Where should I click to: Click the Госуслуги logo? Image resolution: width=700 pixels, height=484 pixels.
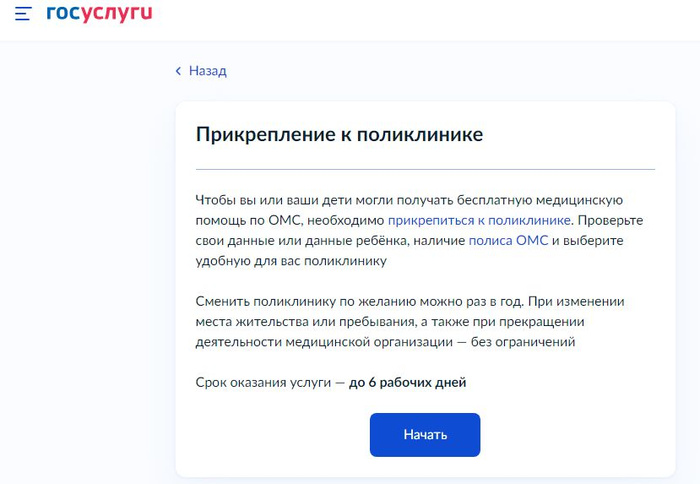[99, 15]
